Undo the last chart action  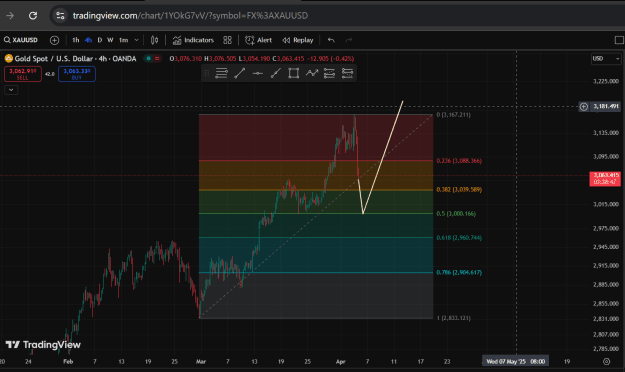point(331,40)
